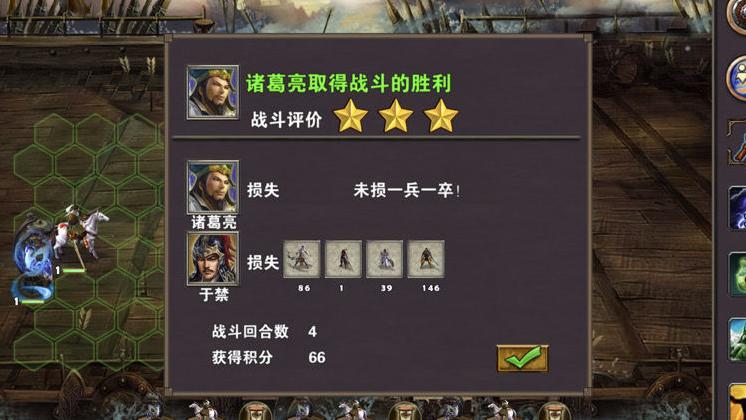The image size is (746, 420).
Task: Click the lost unit icon labeled 146
Action: [x=426, y=259]
